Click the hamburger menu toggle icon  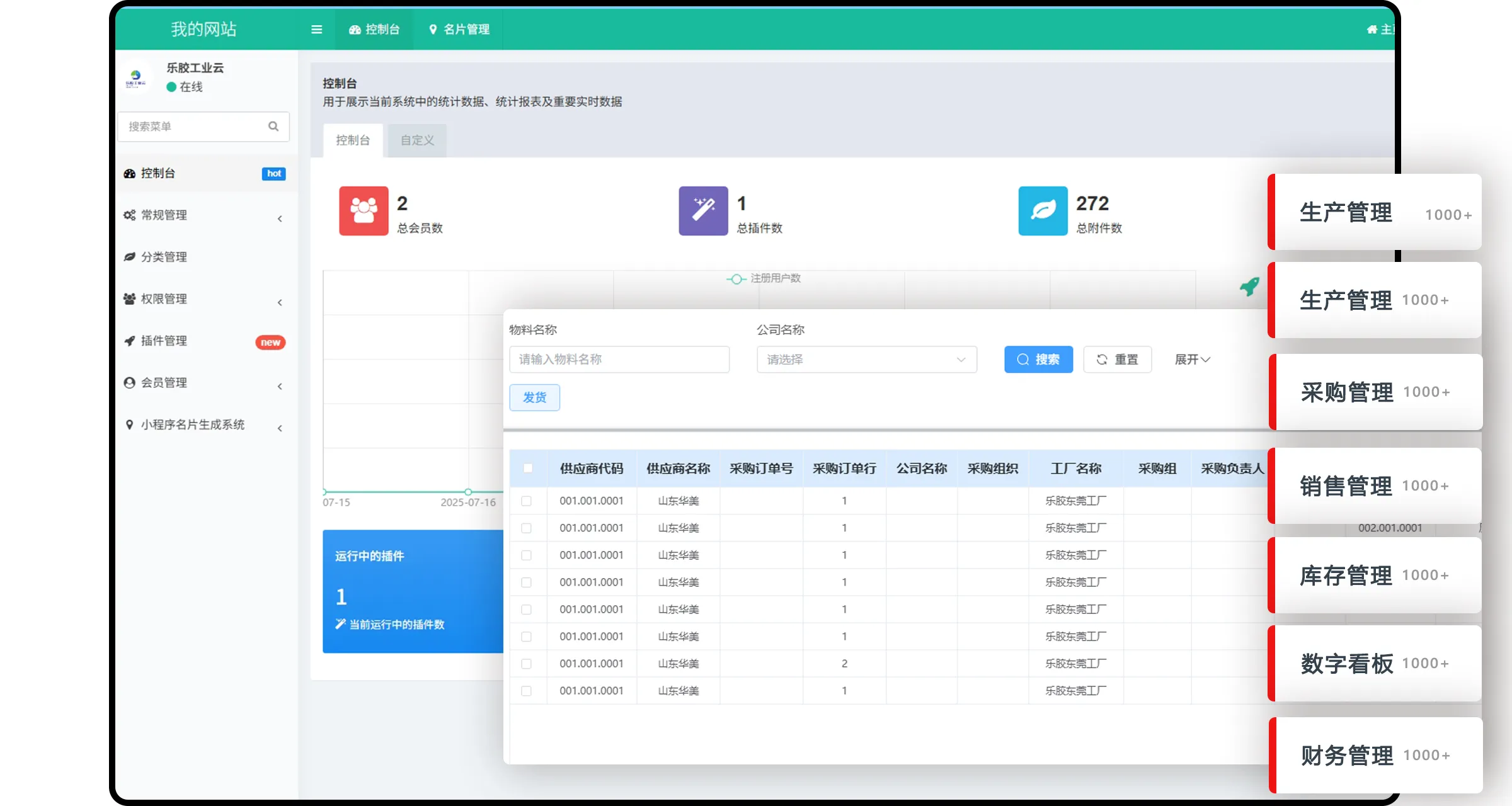316,30
